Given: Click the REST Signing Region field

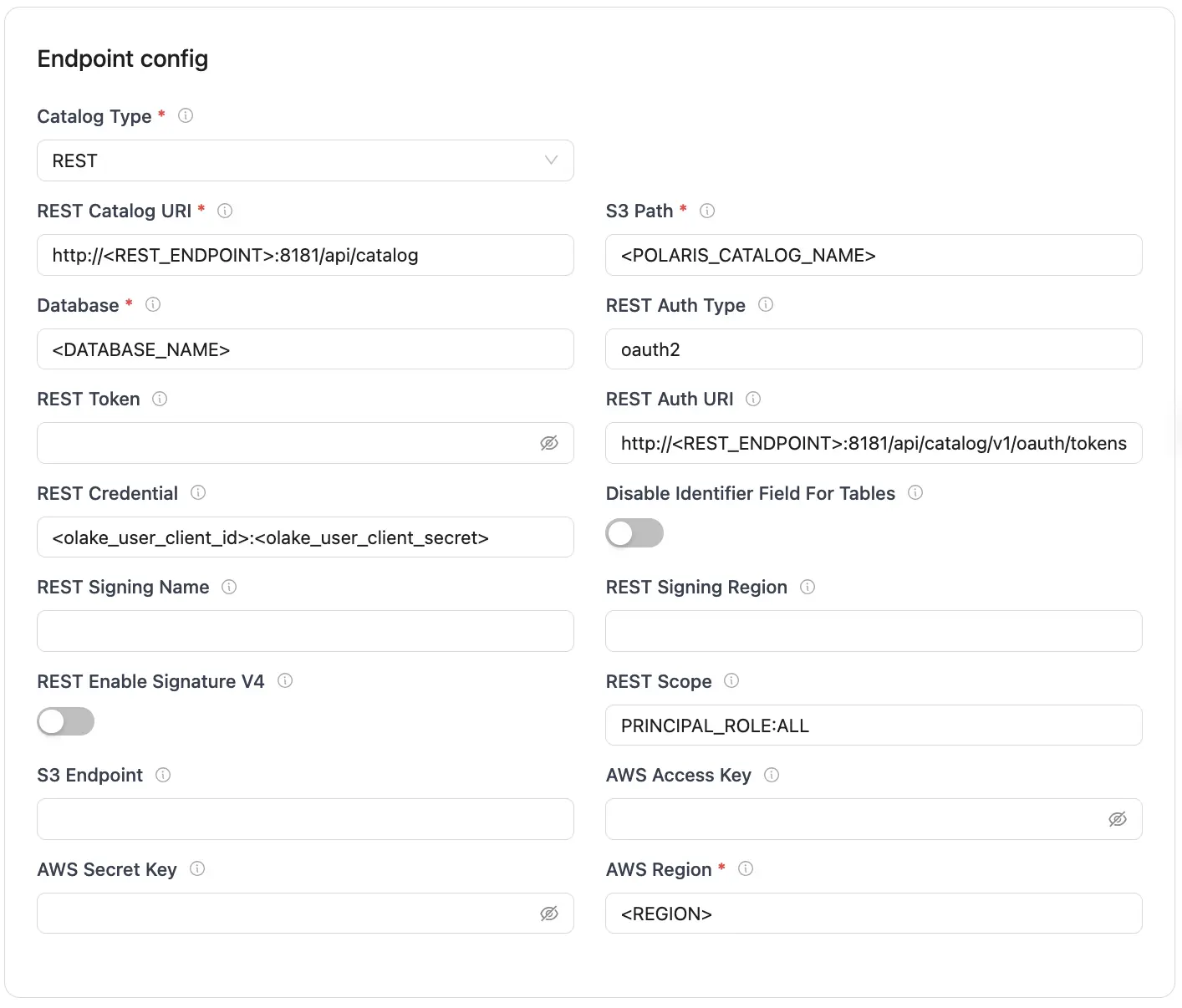Looking at the screenshot, I should (x=874, y=631).
